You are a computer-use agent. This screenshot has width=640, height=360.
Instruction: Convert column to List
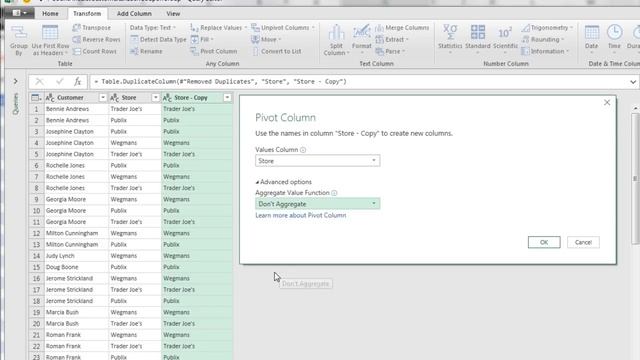point(277,51)
